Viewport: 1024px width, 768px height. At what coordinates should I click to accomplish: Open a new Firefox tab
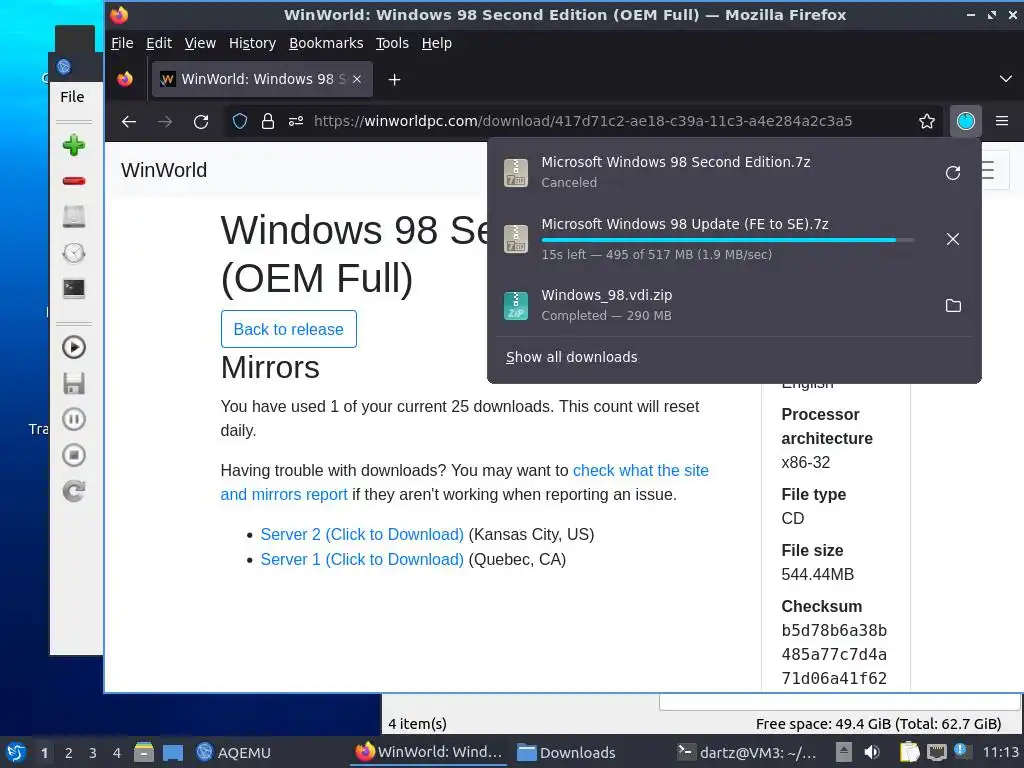(x=394, y=80)
